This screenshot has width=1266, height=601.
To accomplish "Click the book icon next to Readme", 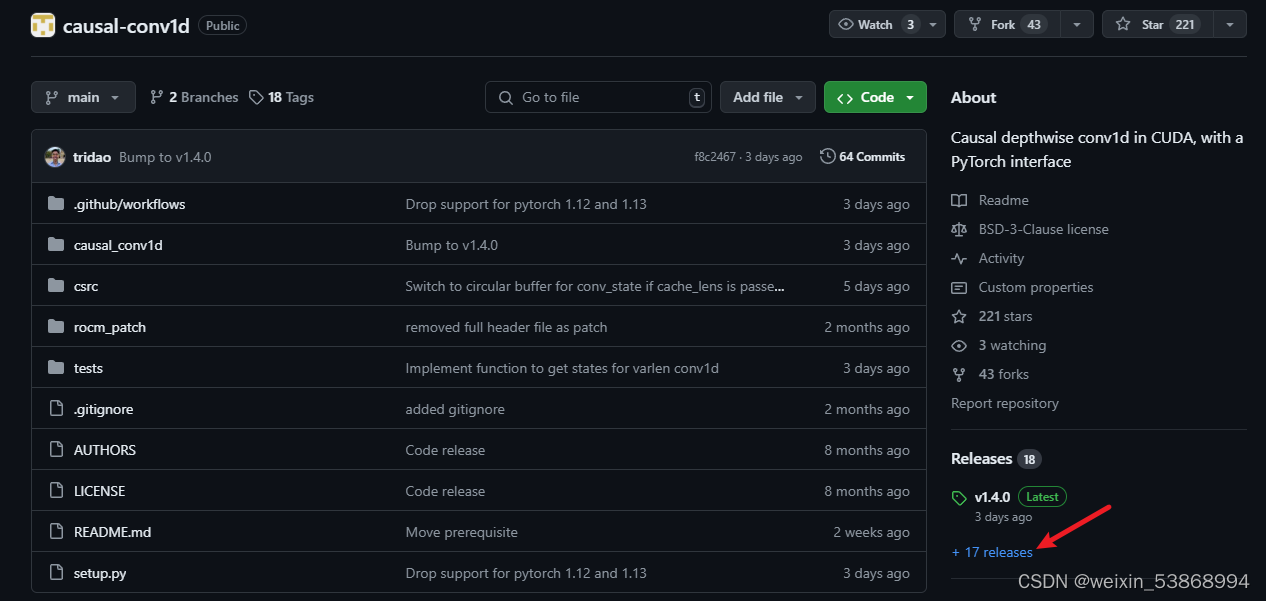I will (x=960, y=200).
